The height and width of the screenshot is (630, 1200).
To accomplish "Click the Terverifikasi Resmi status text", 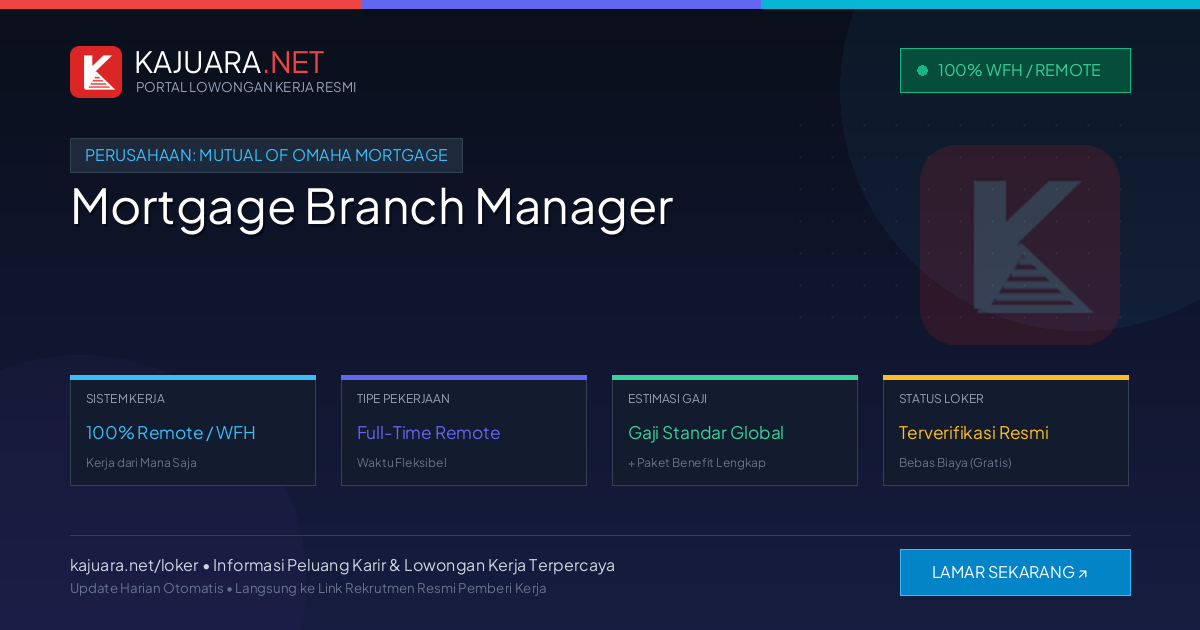I will (x=974, y=433).
